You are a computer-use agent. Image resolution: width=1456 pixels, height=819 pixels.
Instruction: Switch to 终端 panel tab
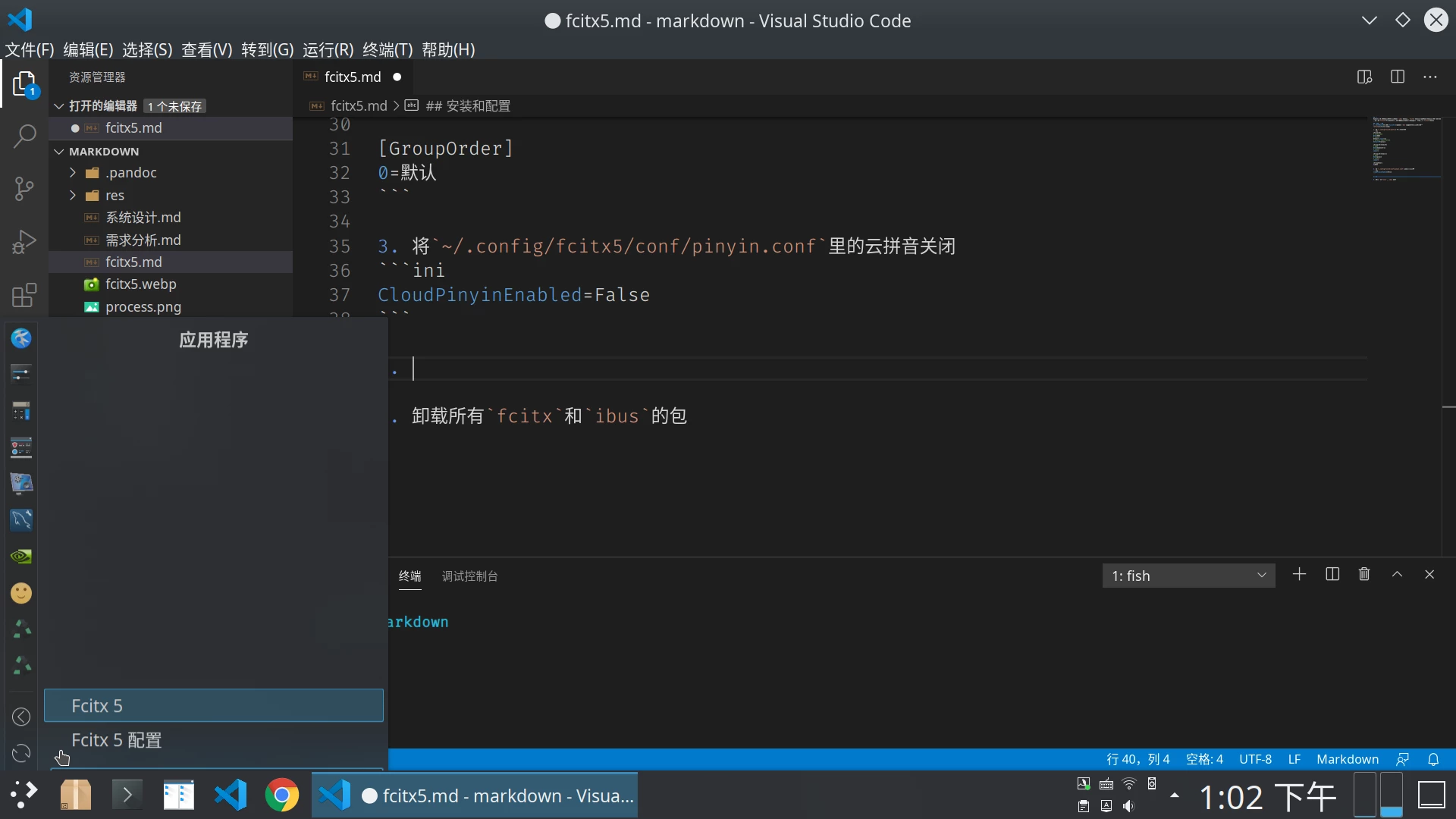click(409, 576)
